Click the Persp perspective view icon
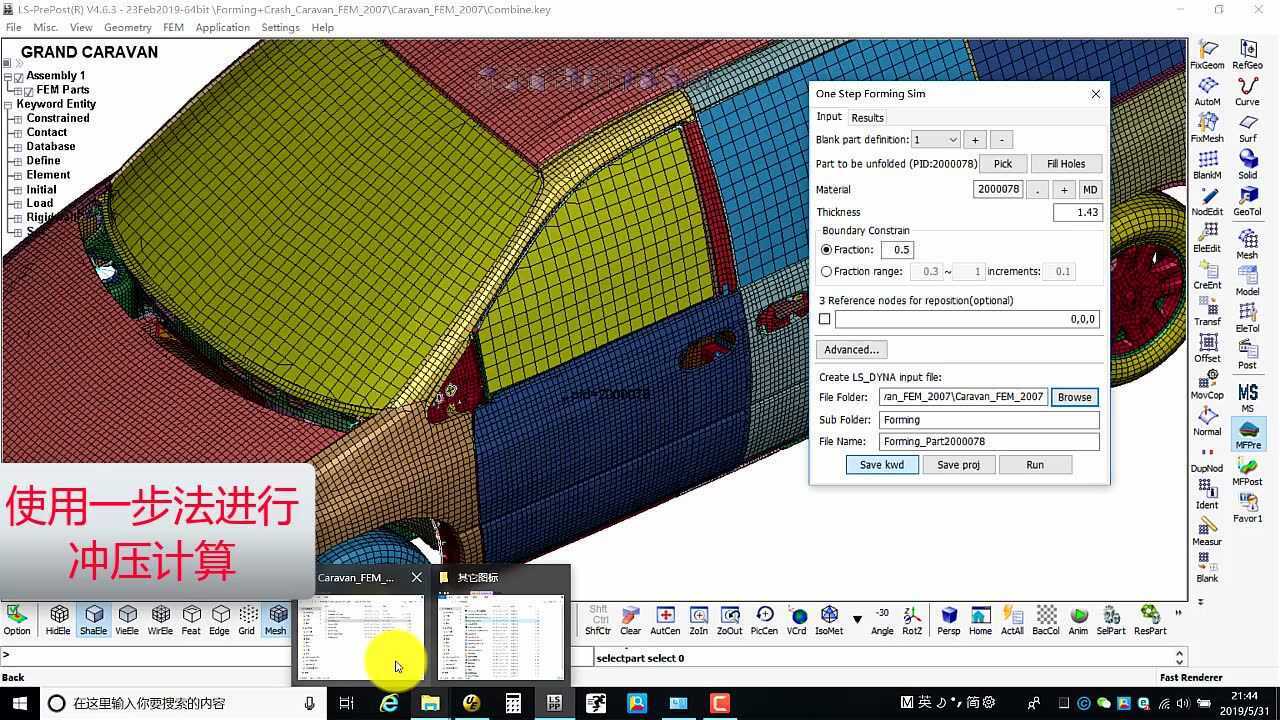 coord(948,618)
